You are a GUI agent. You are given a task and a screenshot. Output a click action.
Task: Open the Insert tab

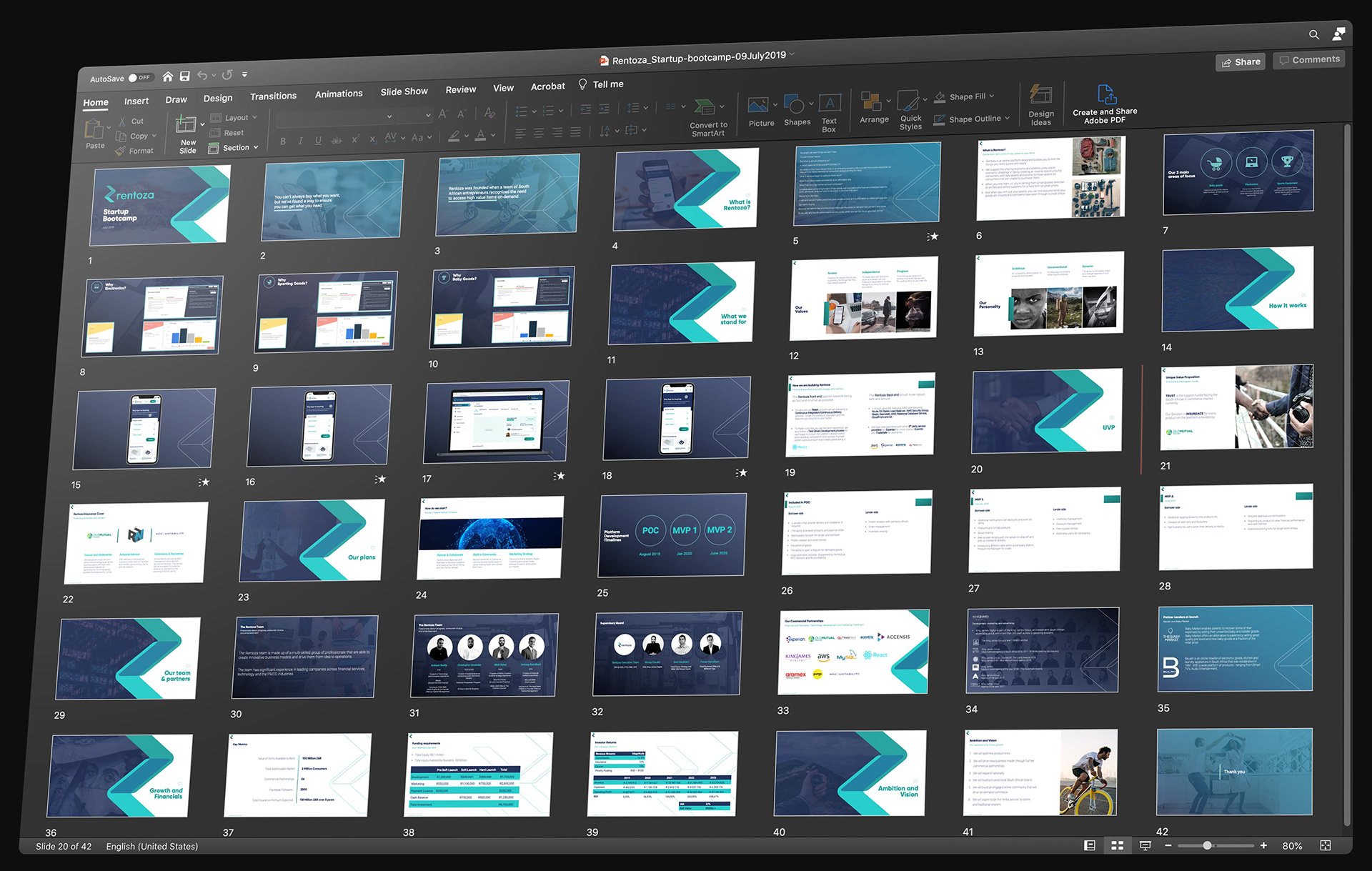coord(136,101)
